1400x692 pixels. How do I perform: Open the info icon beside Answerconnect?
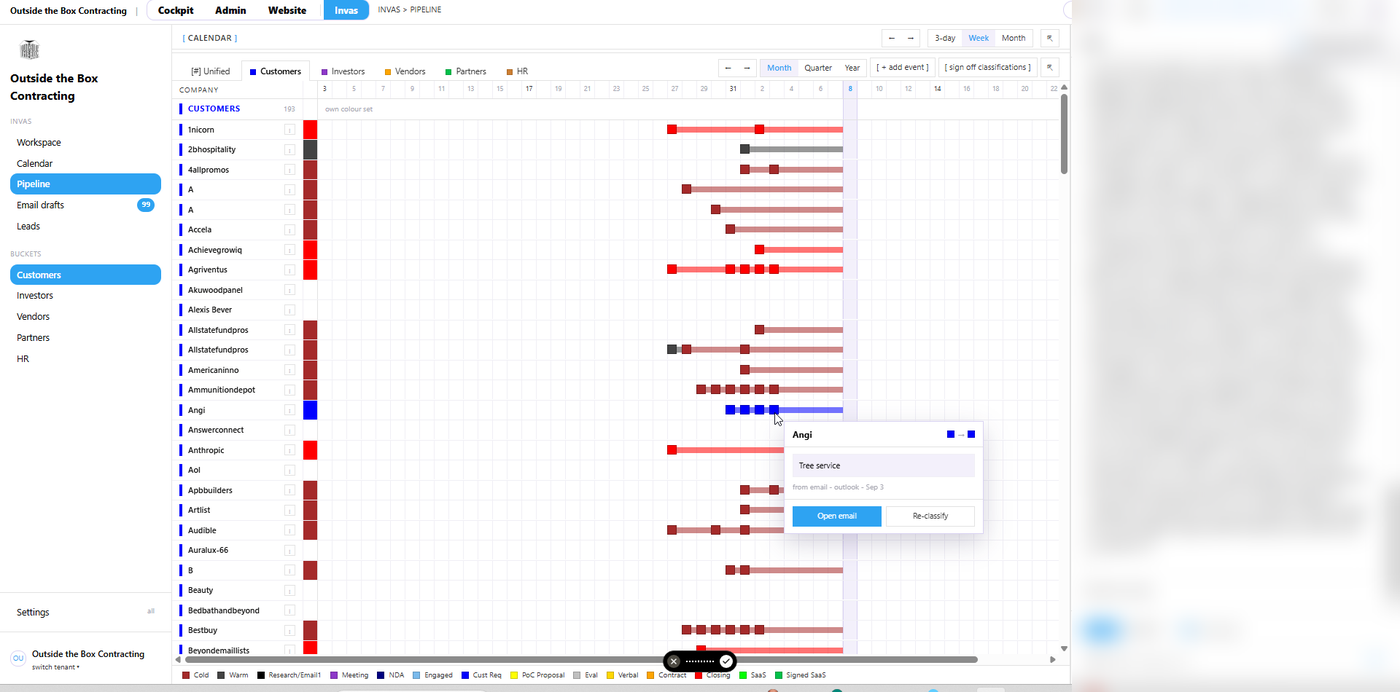click(290, 430)
